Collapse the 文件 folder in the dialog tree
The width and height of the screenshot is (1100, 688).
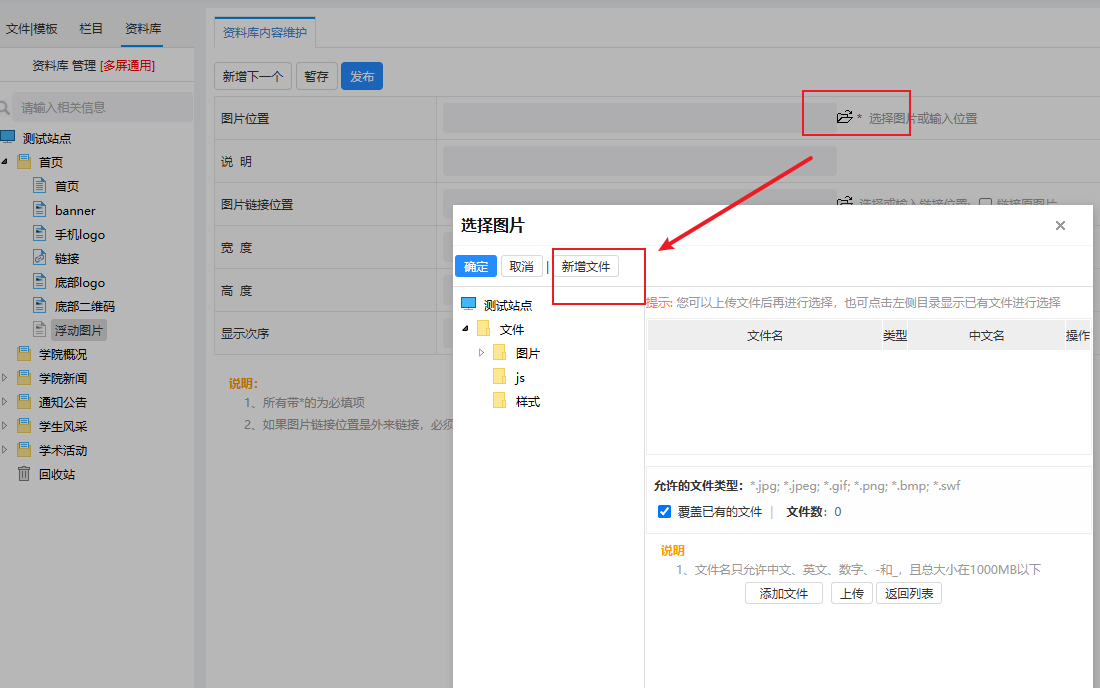465,328
